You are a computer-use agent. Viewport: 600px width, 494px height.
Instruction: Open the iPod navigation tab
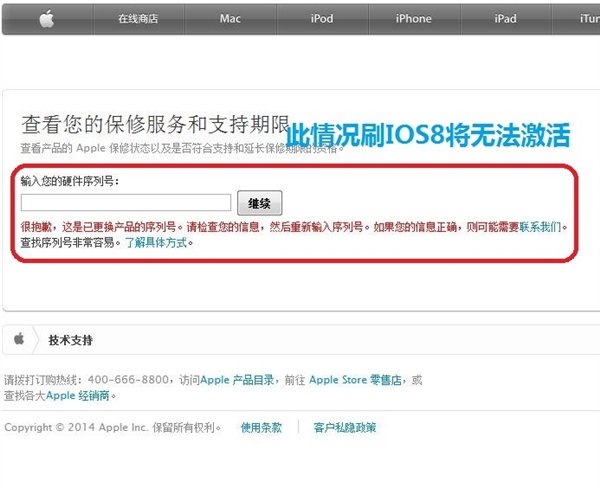(322, 19)
